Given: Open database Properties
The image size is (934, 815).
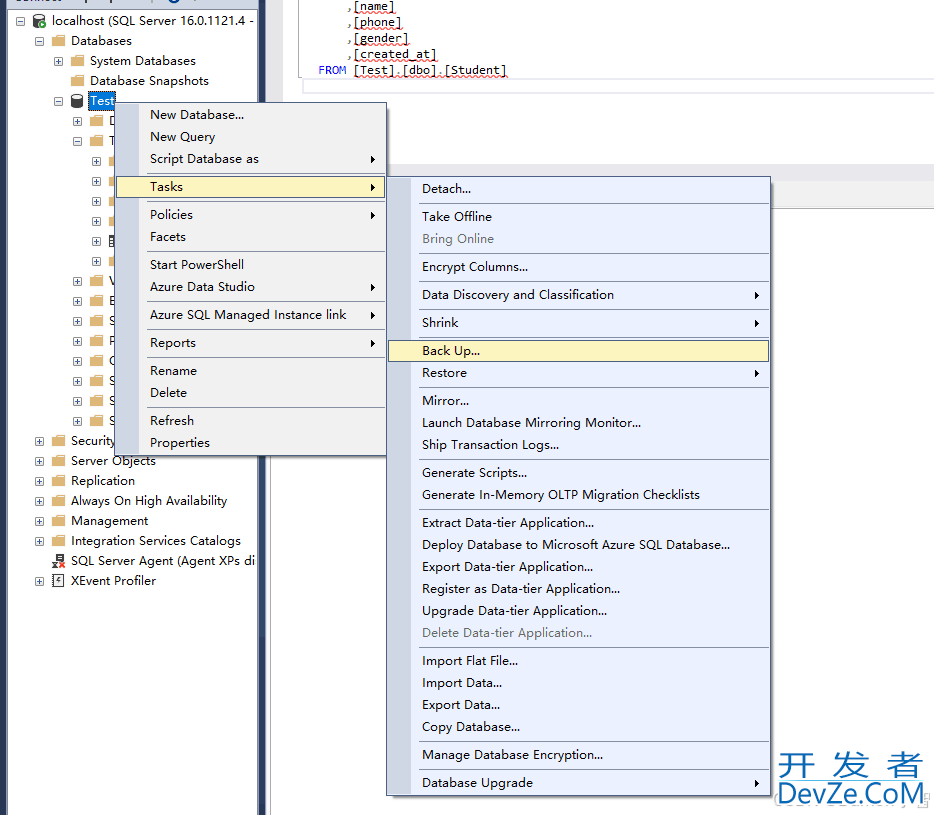Looking at the screenshot, I should (x=250, y=443).
